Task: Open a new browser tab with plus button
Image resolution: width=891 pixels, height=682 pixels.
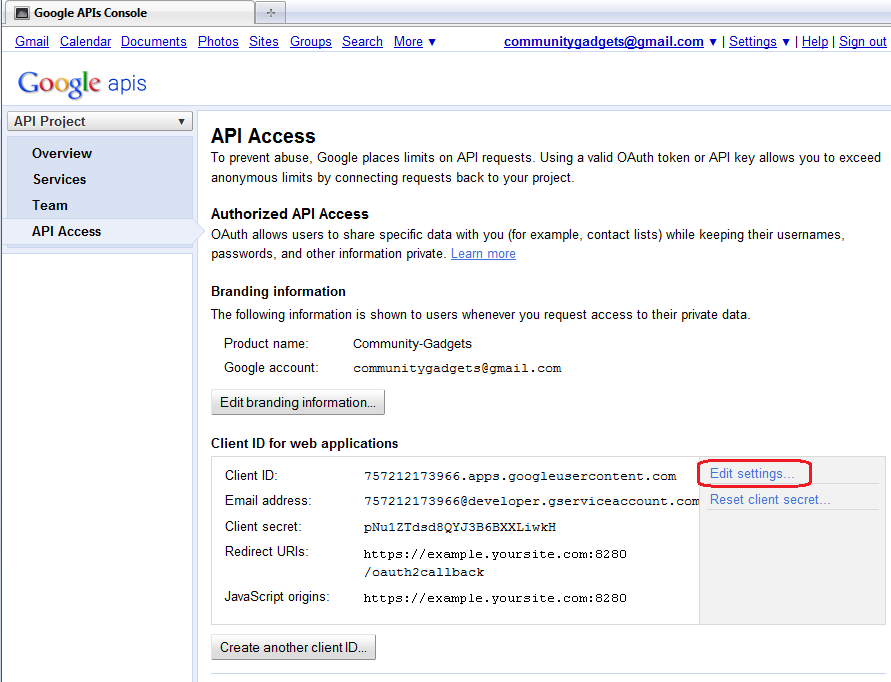Action: click(x=270, y=13)
